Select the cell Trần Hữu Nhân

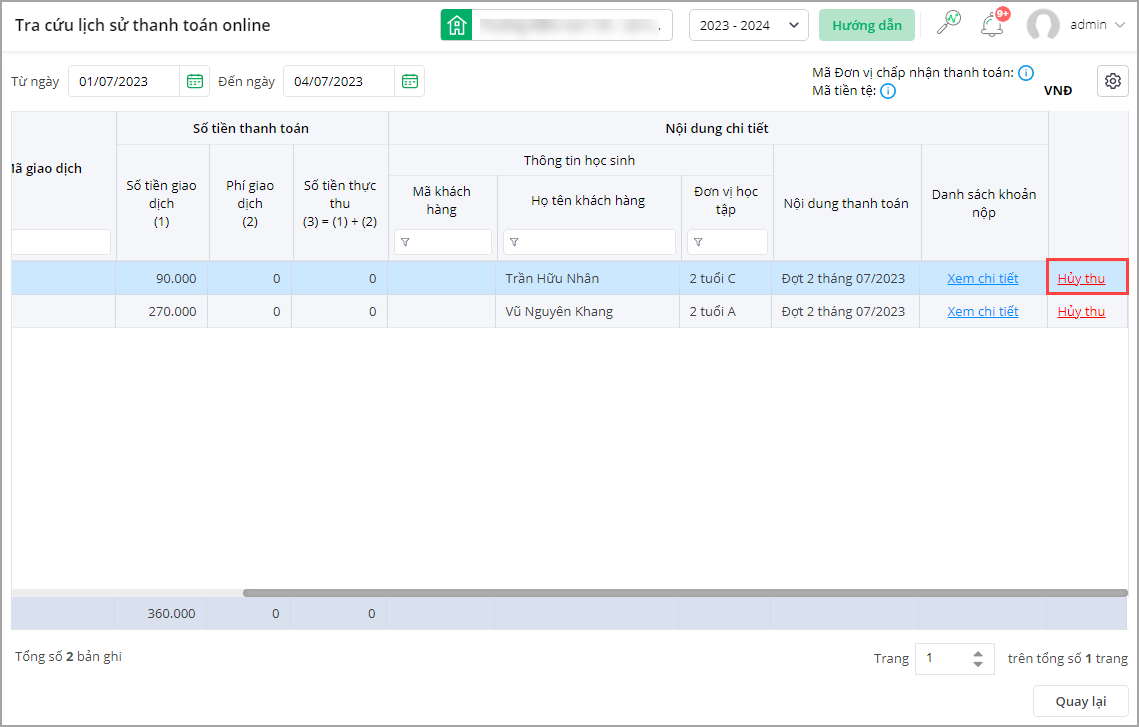(x=588, y=278)
